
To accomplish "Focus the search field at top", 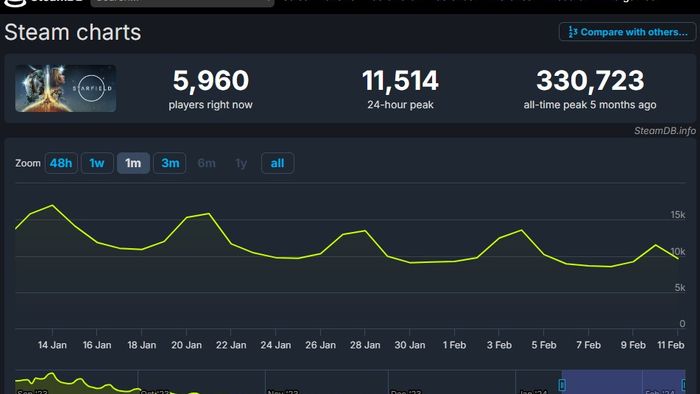I will pos(182,2).
